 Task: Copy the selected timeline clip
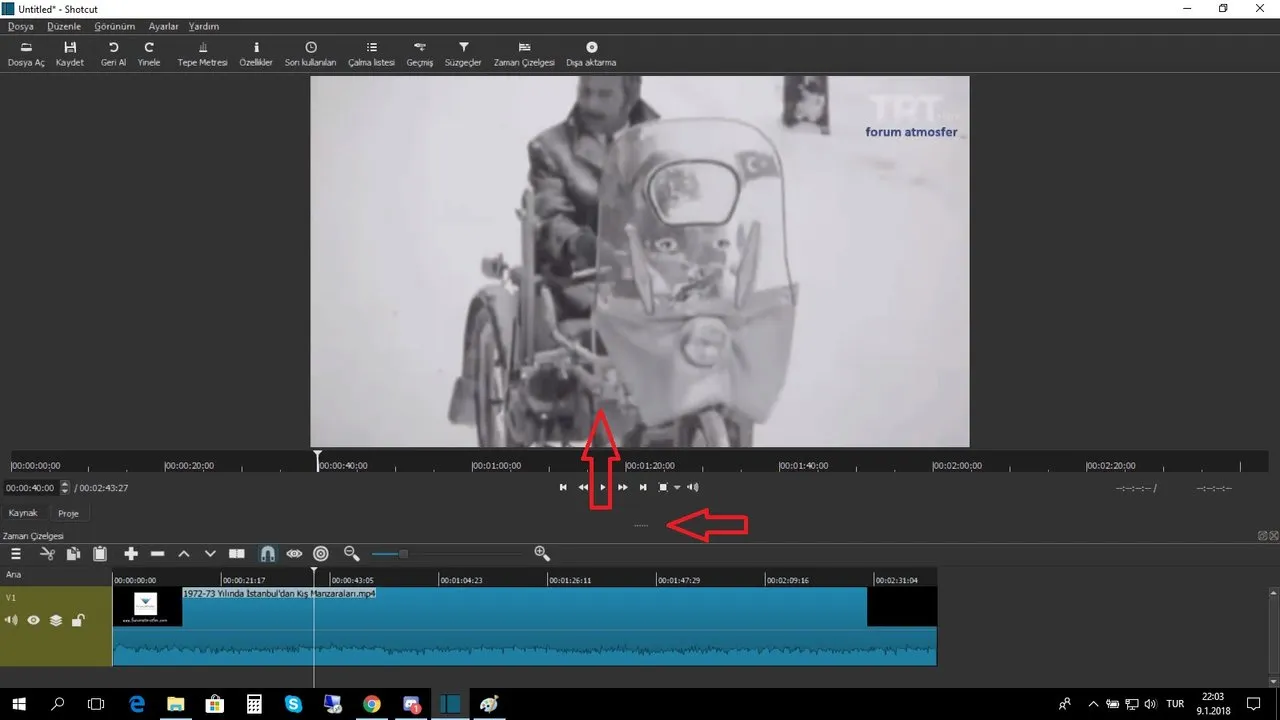[x=73, y=554]
